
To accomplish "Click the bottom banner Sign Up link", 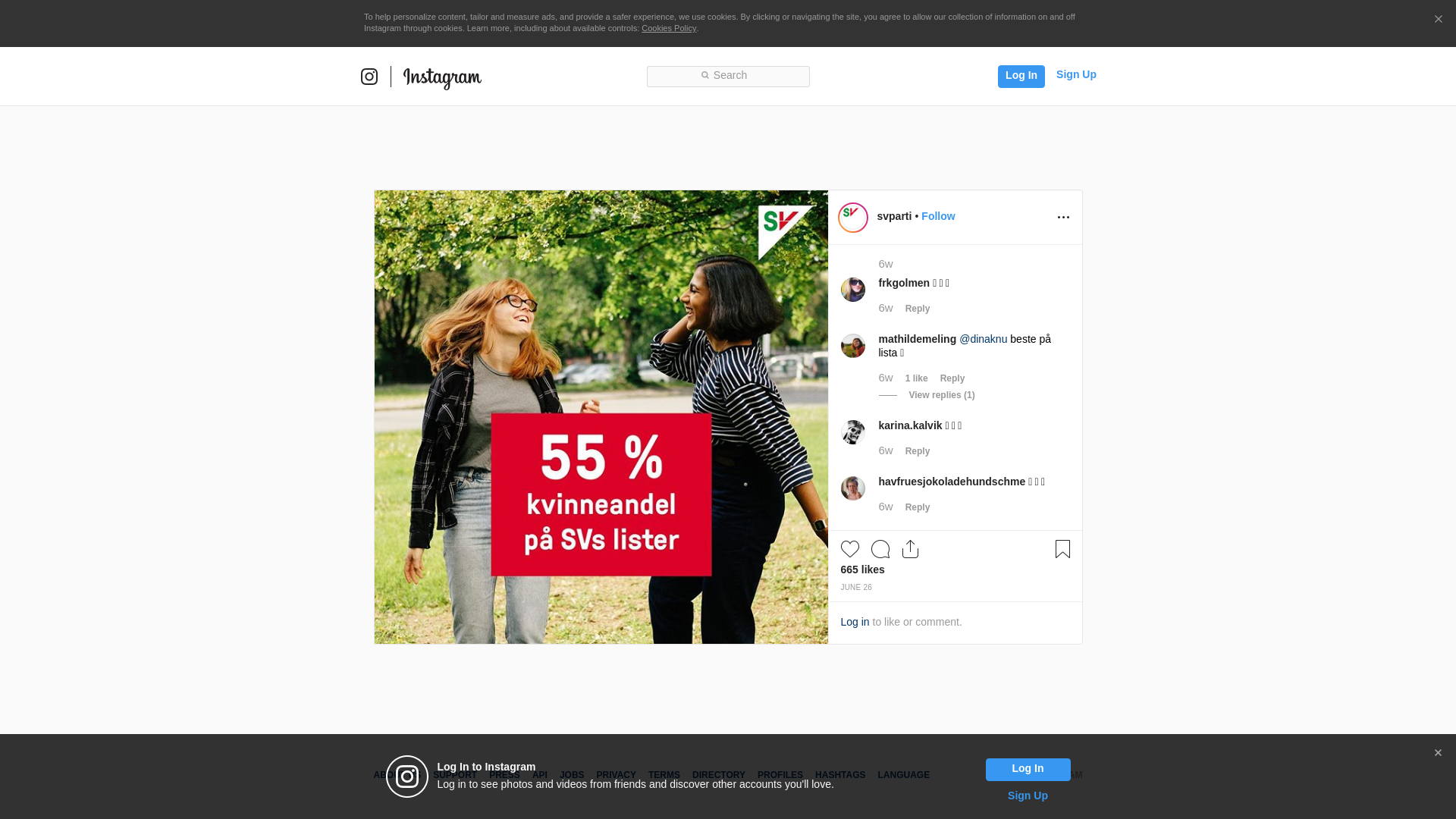I will pos(1028,795).
